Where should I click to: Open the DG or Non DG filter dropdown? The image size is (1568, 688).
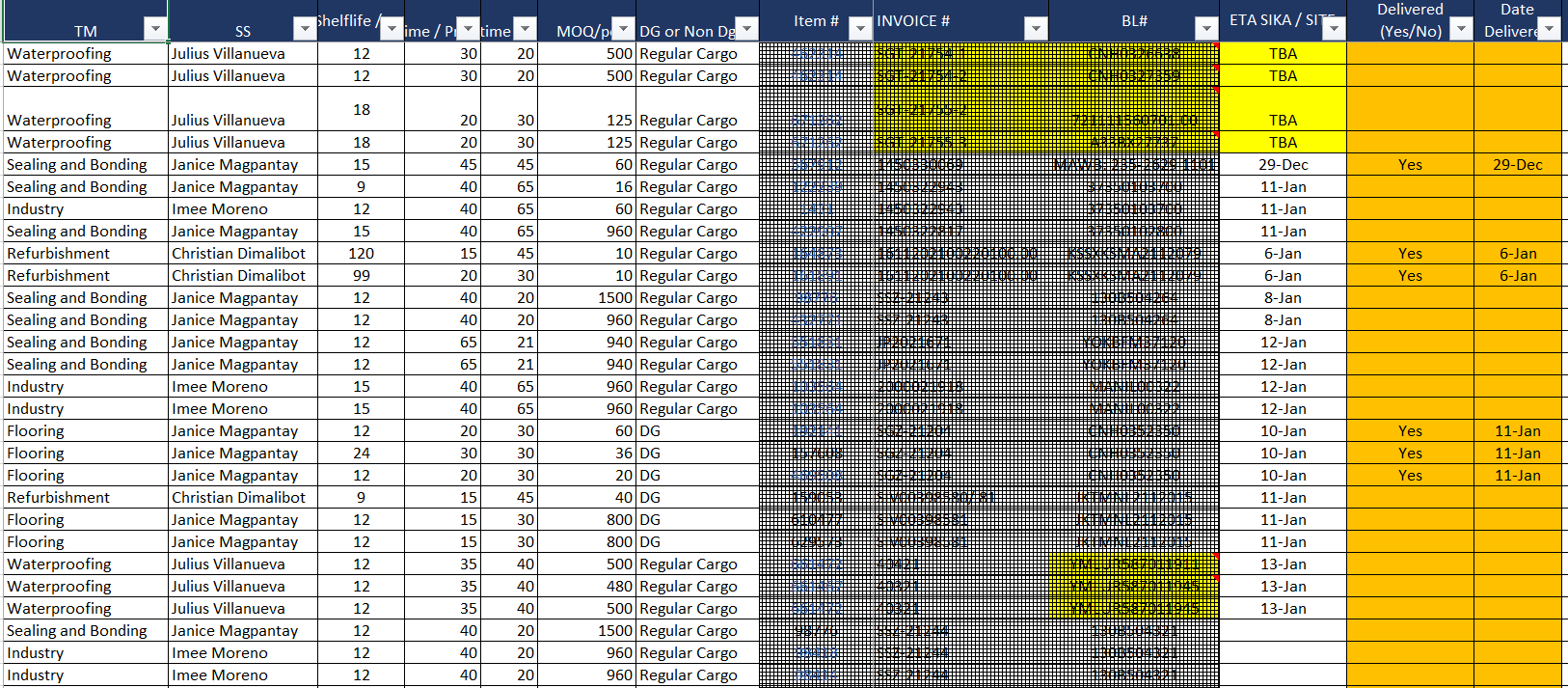pyautogui.click(x=746, y=30)
